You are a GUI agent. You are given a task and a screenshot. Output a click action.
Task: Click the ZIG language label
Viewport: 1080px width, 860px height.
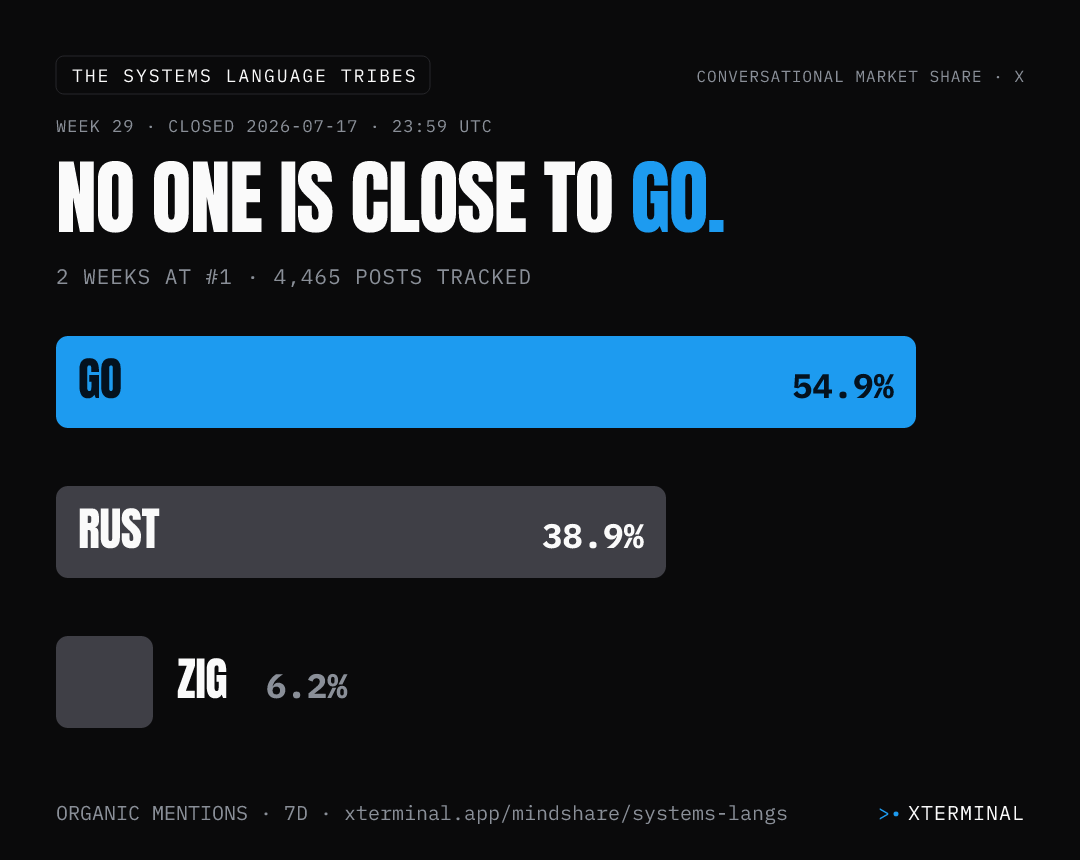click(x=202, y=679)
